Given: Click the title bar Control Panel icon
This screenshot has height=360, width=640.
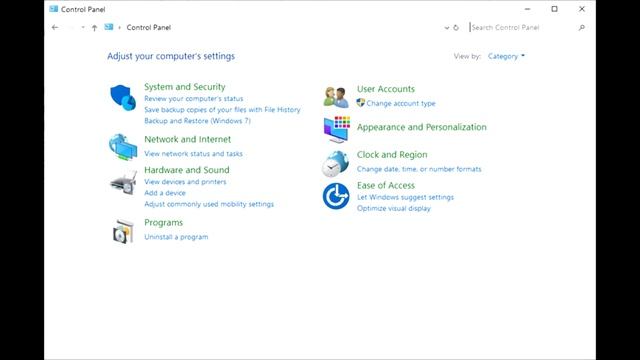Looking at the screenshot, I should tap(53, 9).
